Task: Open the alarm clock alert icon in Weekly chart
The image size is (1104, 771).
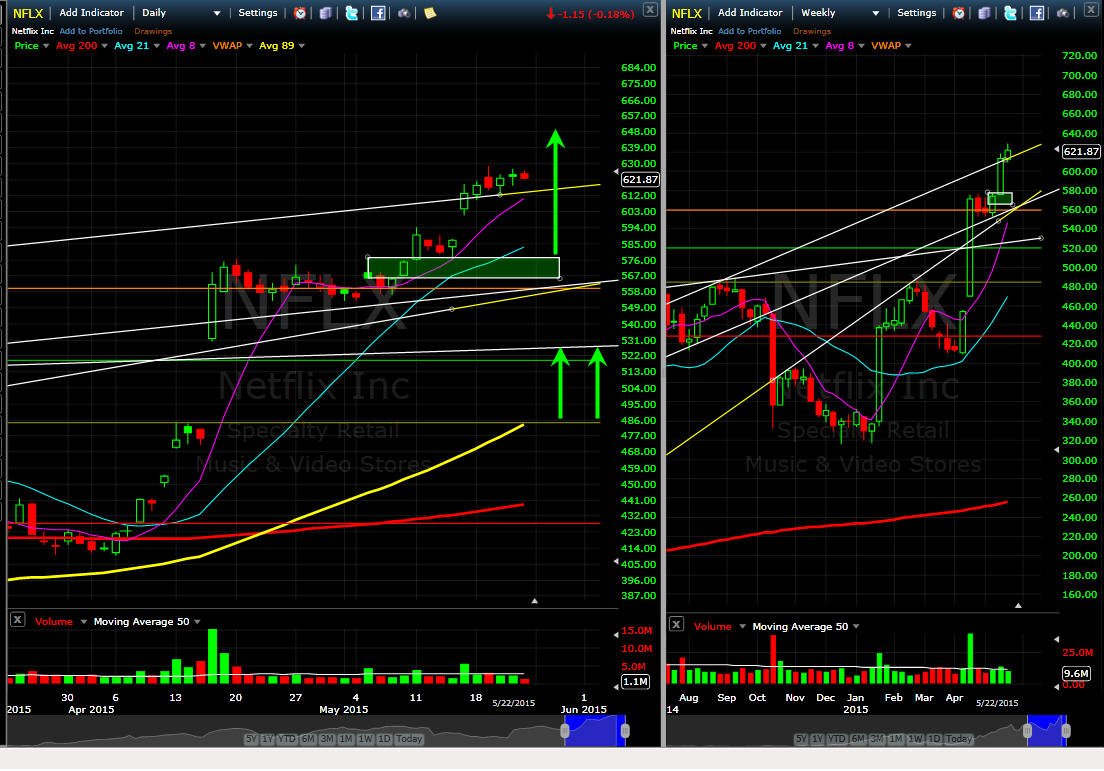Action: pyautogui.click(x=959, y=13)
